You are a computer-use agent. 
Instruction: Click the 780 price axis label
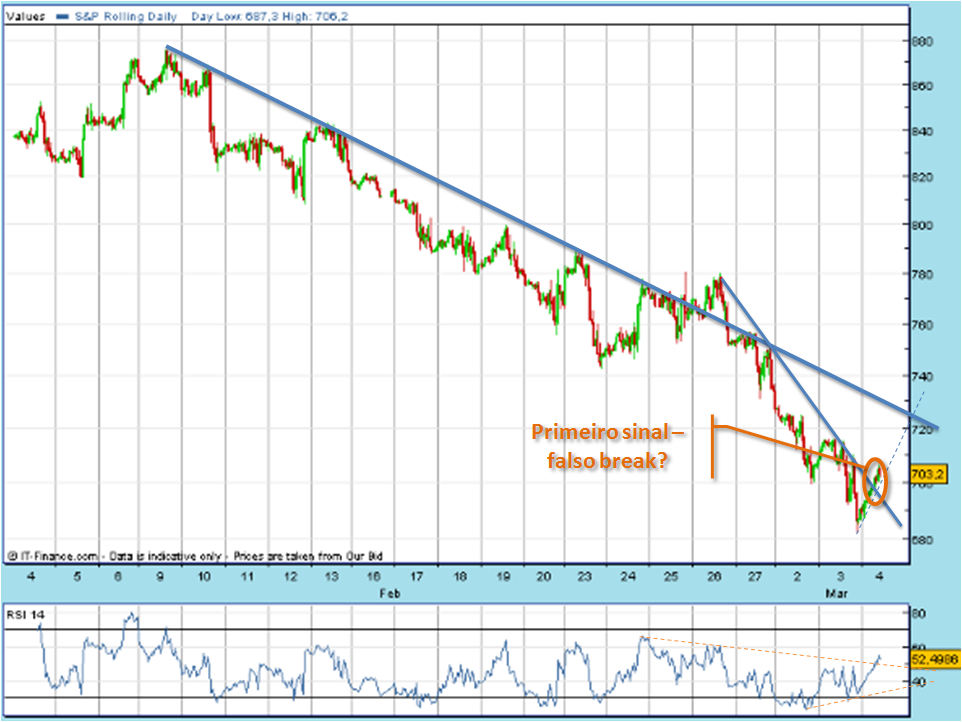[x=922, y=274]
